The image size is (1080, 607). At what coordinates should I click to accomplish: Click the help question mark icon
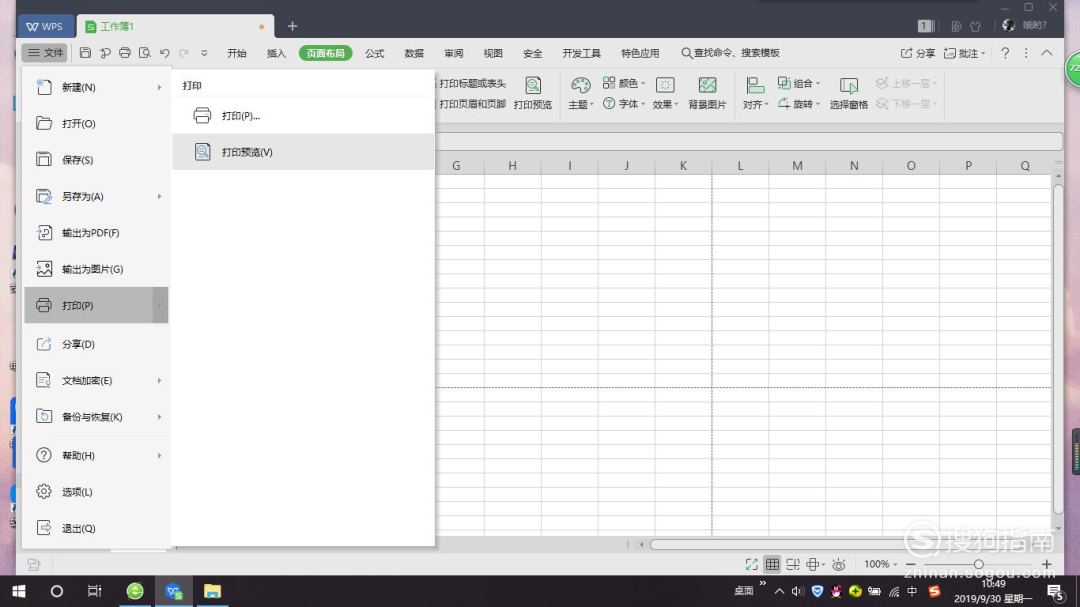[1005, 53]
